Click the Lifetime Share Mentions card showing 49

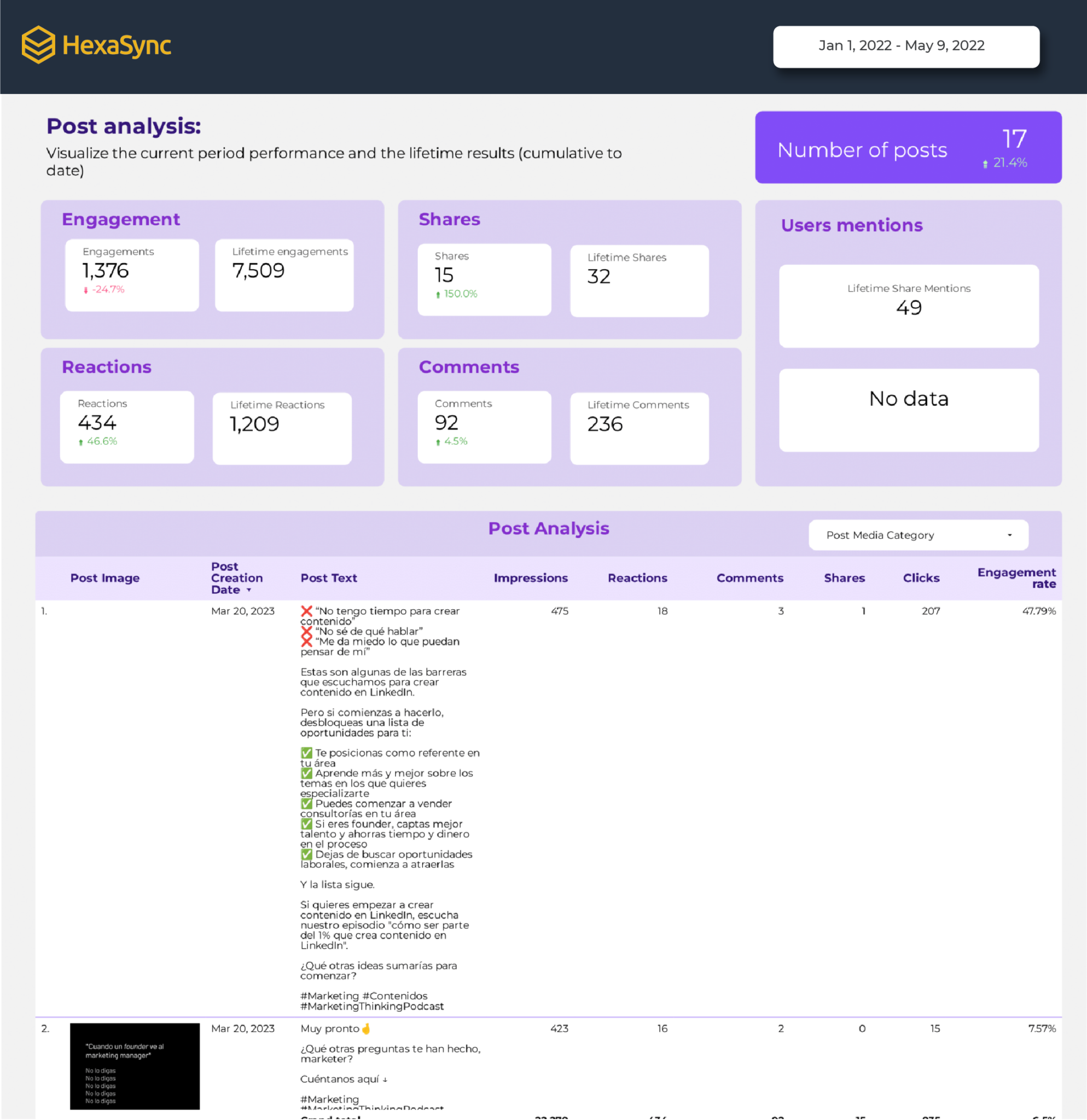909,306
